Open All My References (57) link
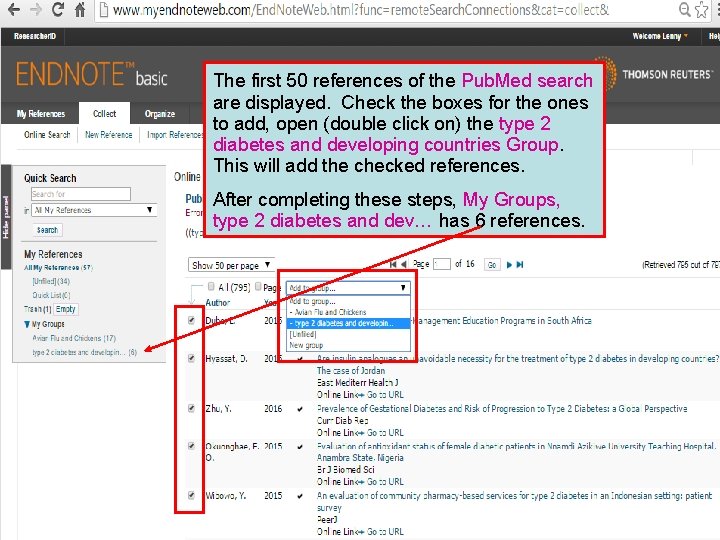This screenshot has width=720, height=540. (x=58, y=267)
